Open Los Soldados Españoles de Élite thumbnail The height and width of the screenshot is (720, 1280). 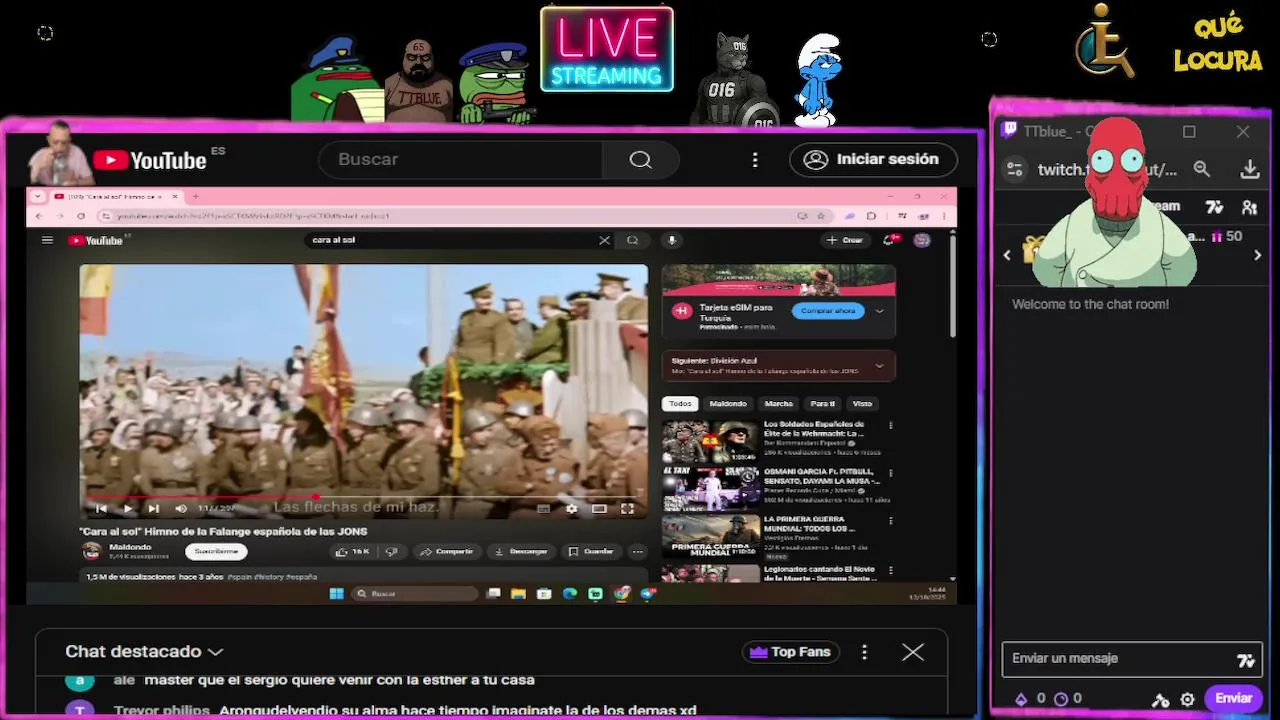click(x=711, y=441)
